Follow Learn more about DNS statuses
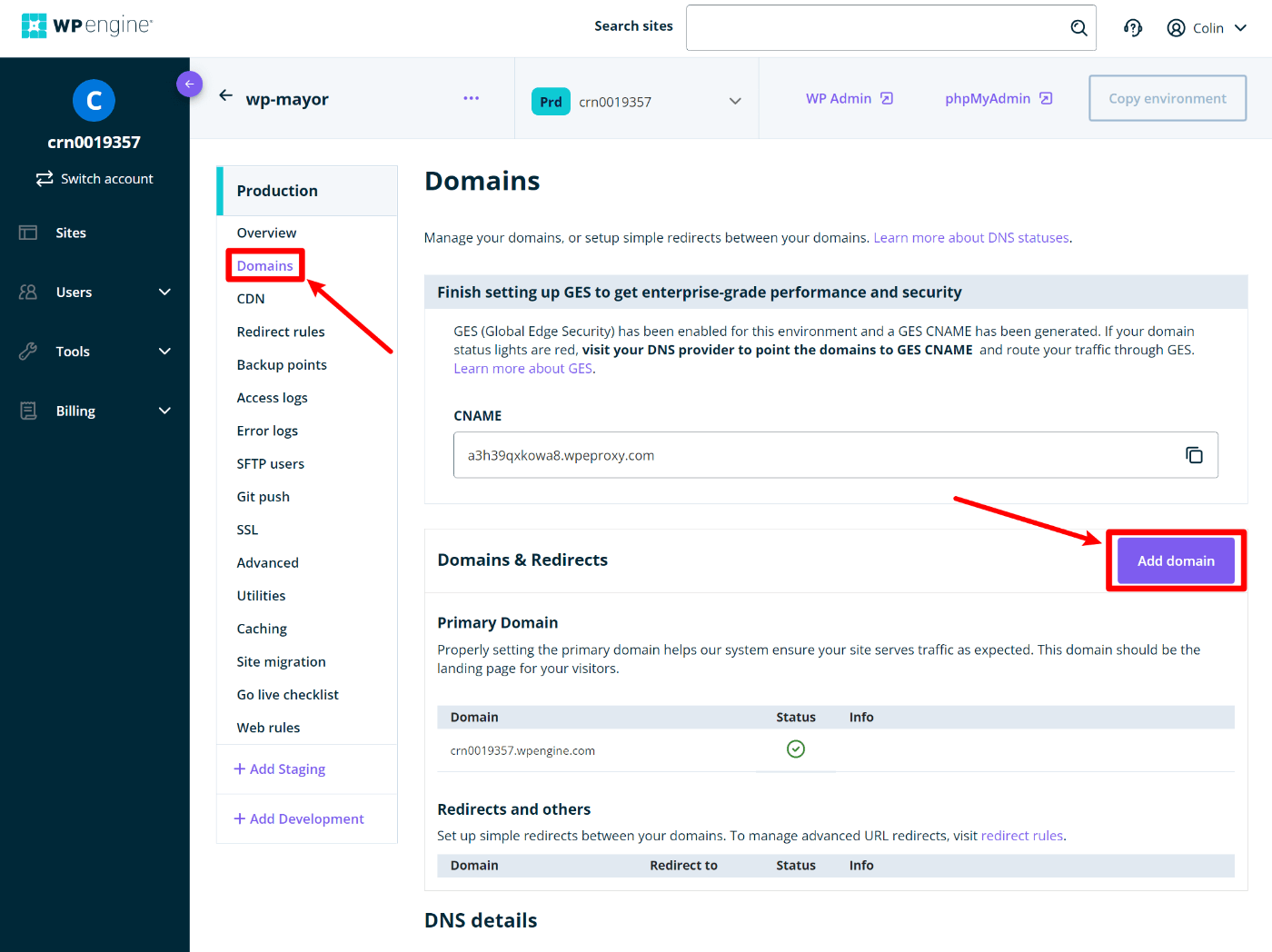Viewport: 1272px width, 952px height. (971, 238)
